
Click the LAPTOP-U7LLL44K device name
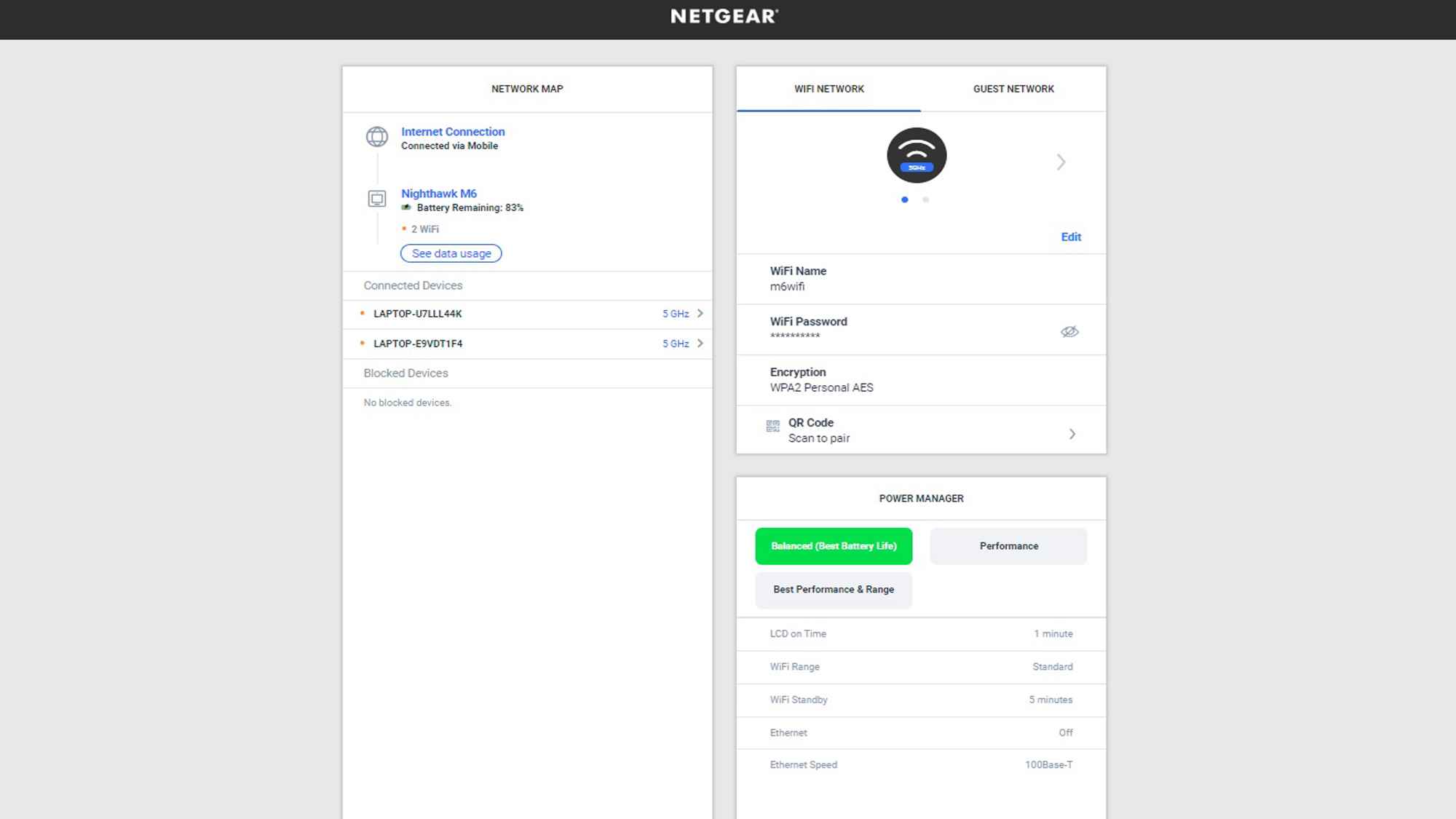pyautogui.click(x=418, y=314)
